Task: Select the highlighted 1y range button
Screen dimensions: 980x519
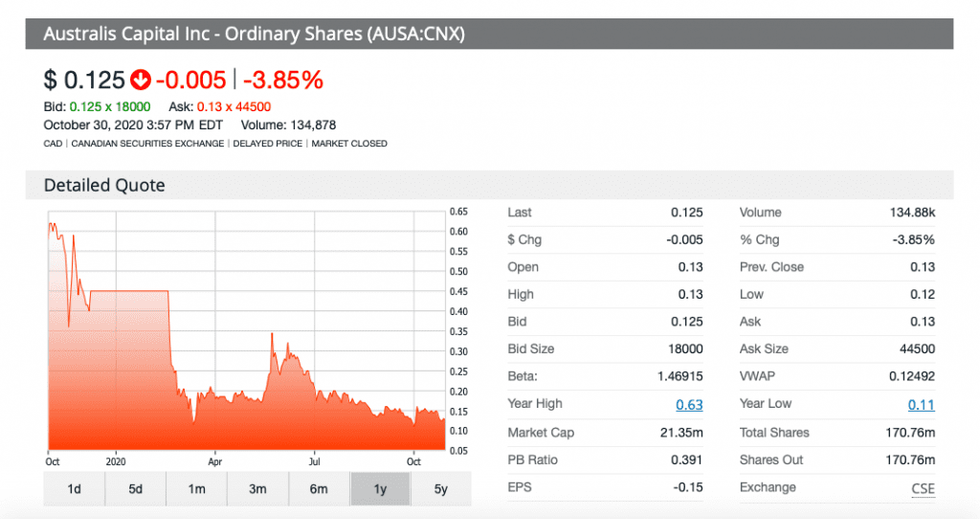Action: (380, 488)
